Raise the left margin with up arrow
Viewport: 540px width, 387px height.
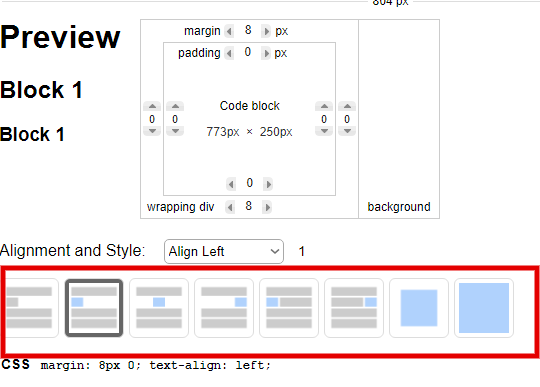[152, 106]
